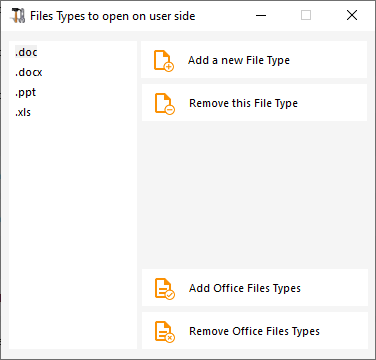Open the title bar tools app icon
The width and height of the screenshot is (376, 360).
pos(18,16)
